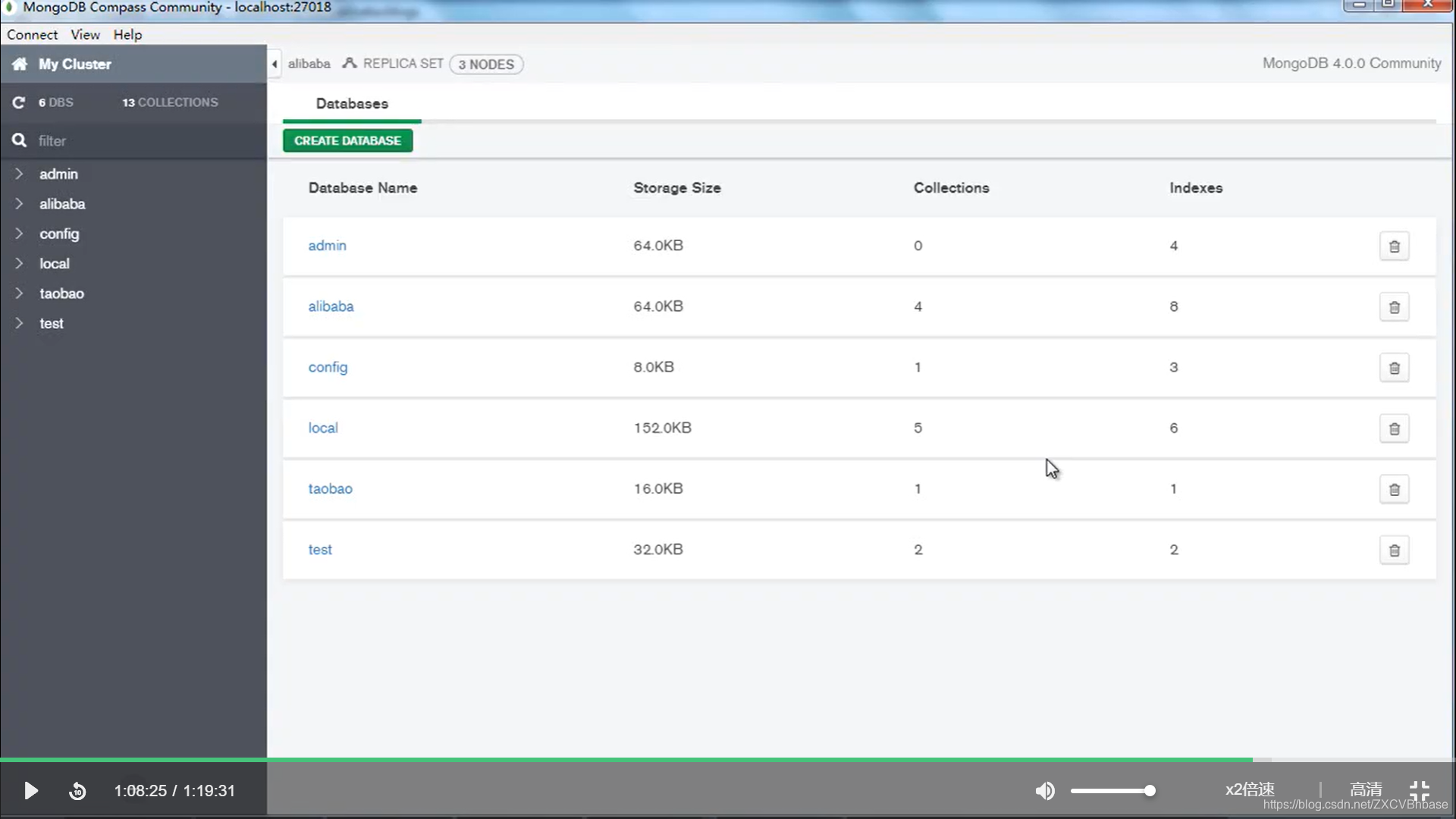Open the Connect menu
Screen dimensions: 1456x819
tap(32, 35)
